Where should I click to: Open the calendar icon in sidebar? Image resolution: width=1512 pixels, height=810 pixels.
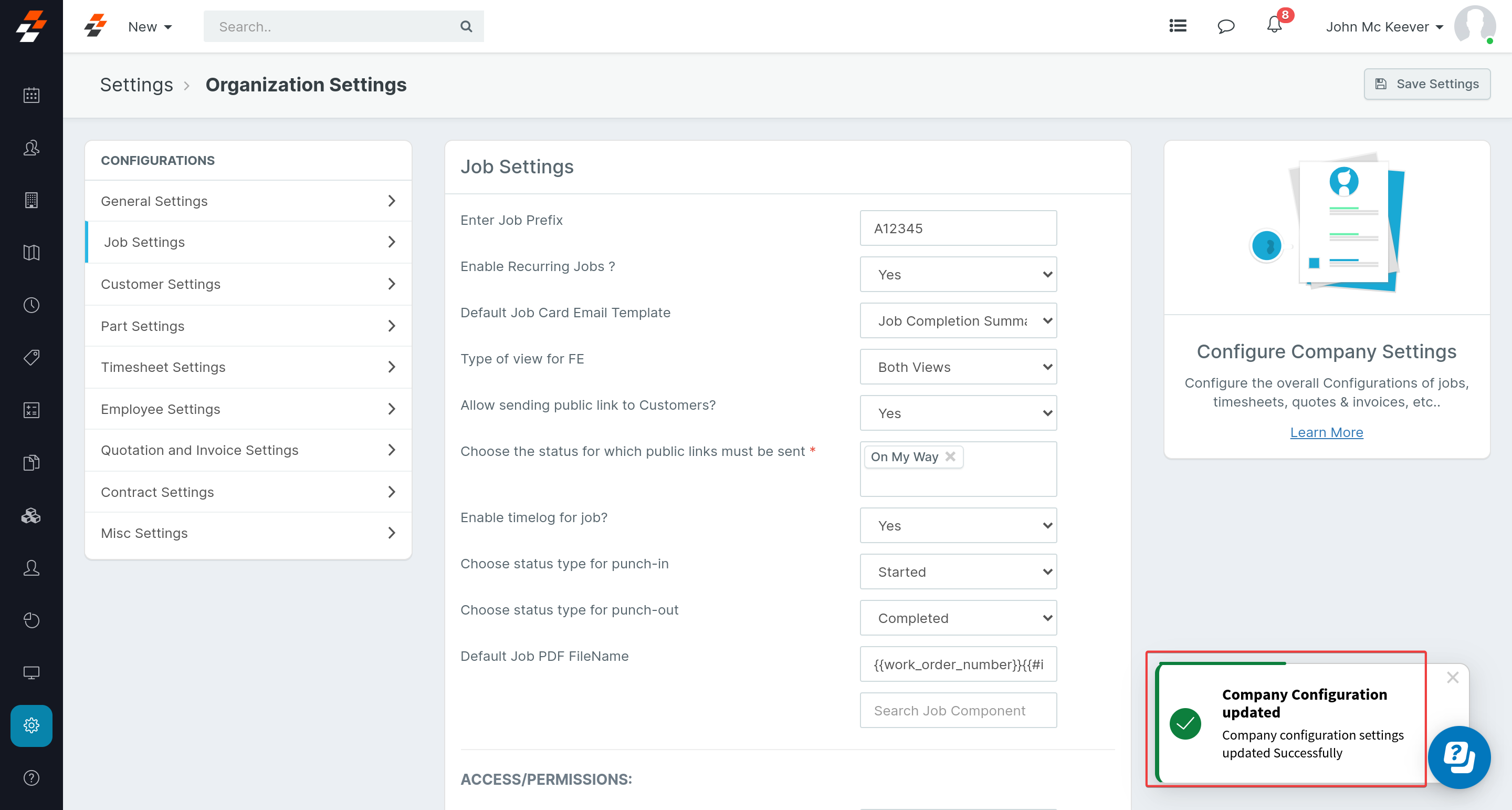(31, 95)
